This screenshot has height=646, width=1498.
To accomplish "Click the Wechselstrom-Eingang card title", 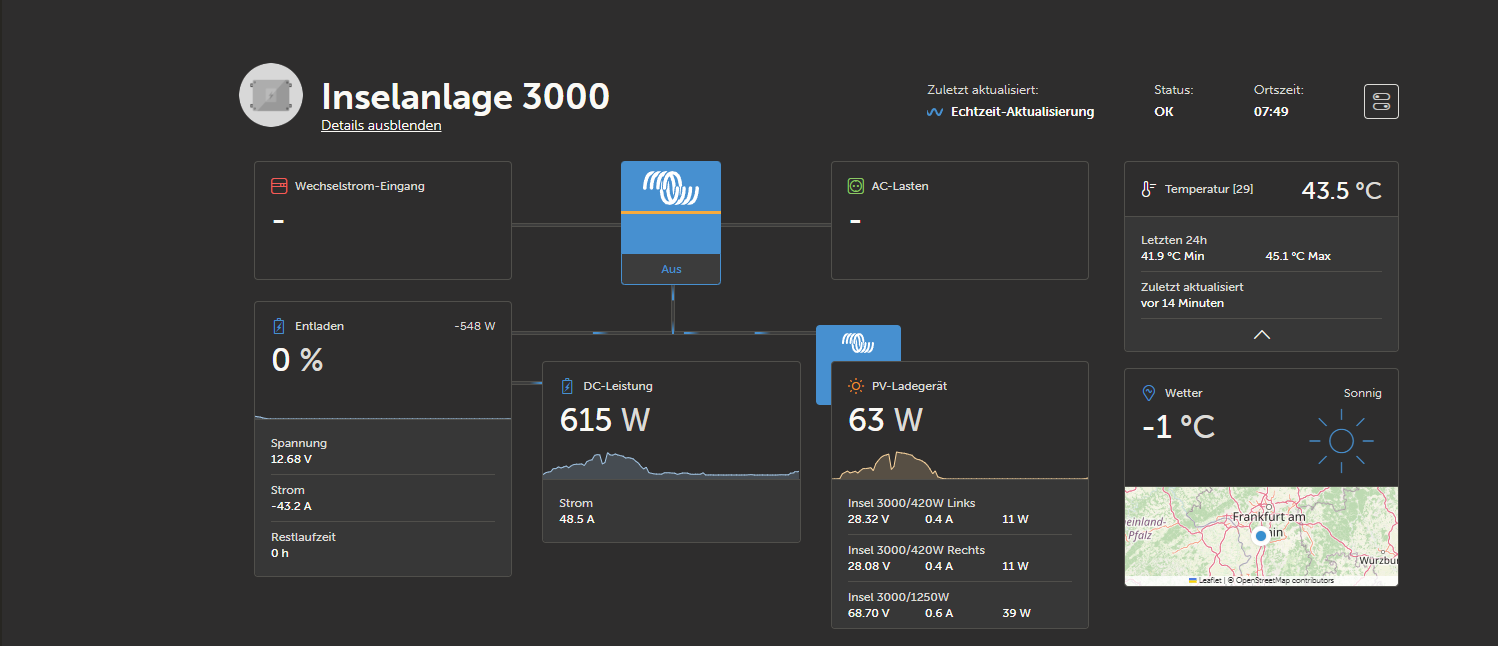I will click(x=360, y=186).
